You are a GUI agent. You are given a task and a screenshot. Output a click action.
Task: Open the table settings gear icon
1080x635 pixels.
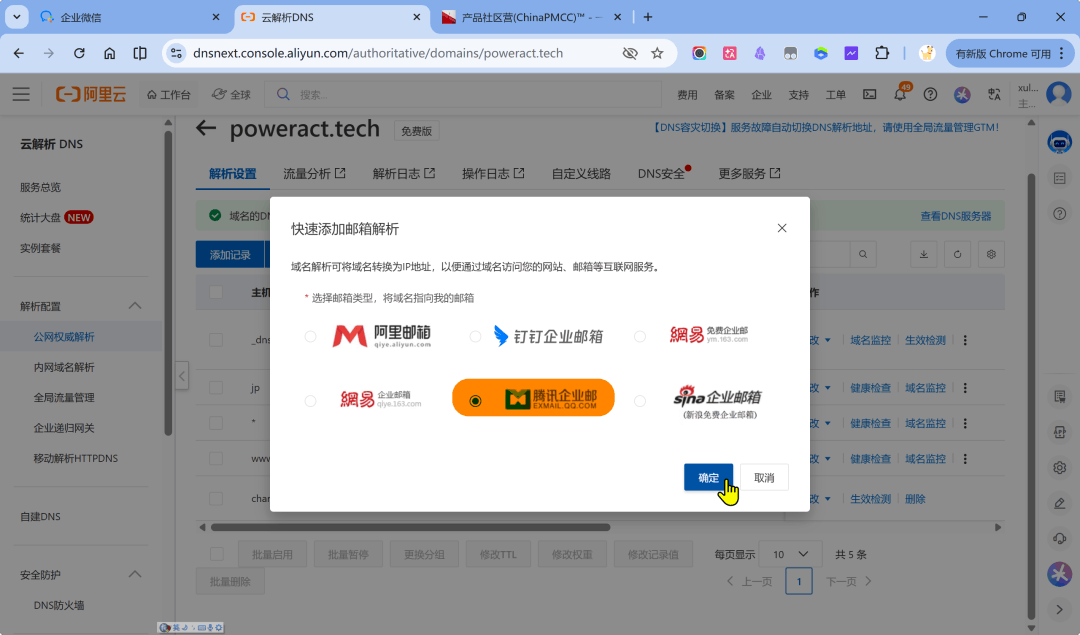(x=991, y=254)
